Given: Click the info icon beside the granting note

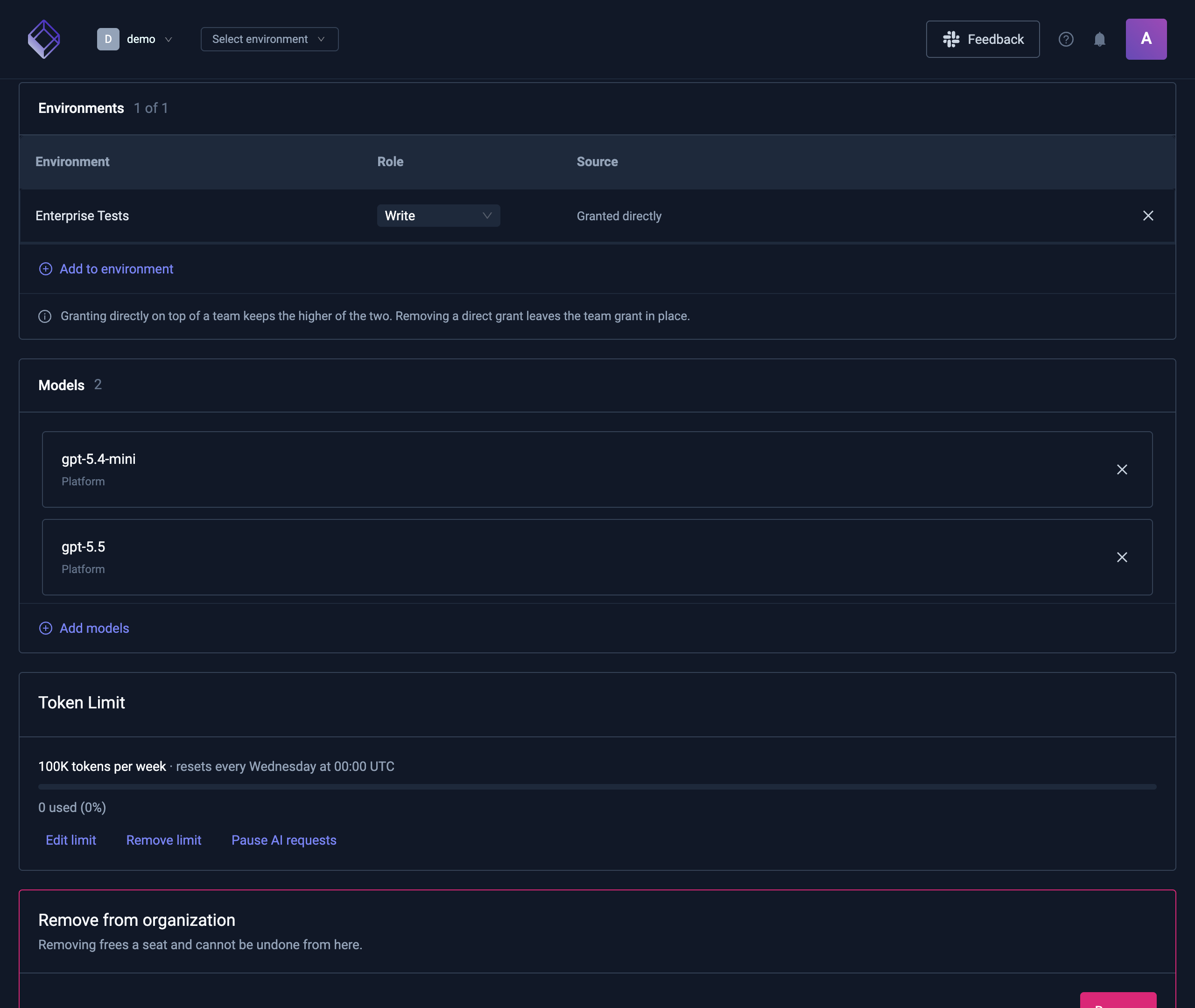Looking at the screenshot, I should pos(44,316).
